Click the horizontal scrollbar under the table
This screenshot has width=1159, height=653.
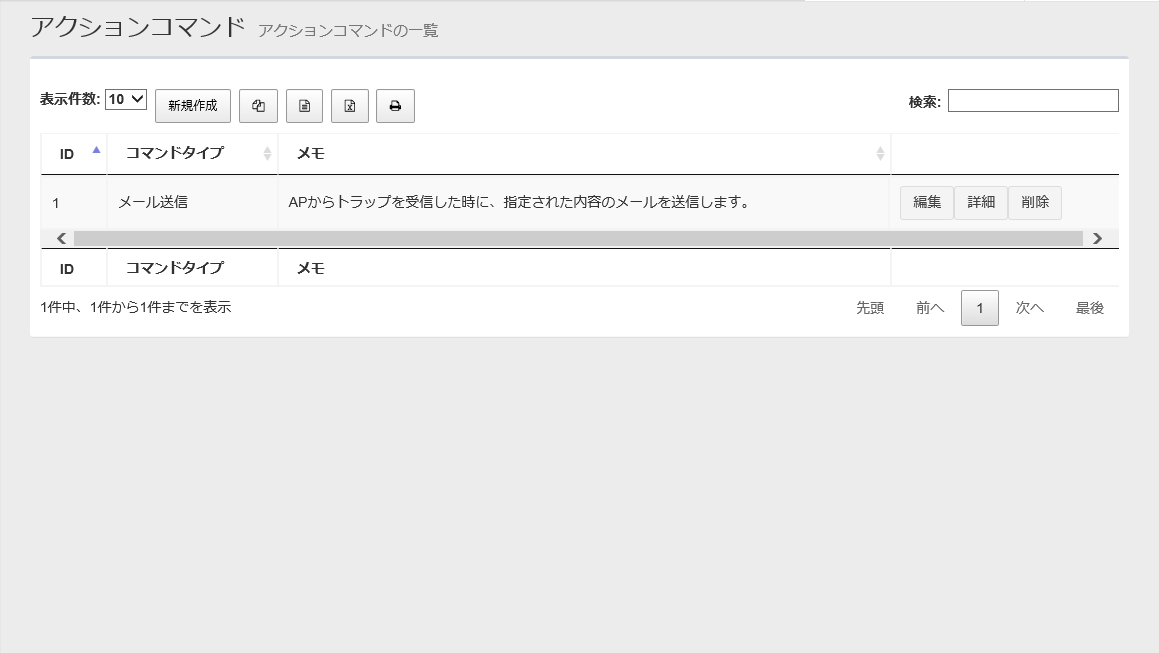click(580, 238)
